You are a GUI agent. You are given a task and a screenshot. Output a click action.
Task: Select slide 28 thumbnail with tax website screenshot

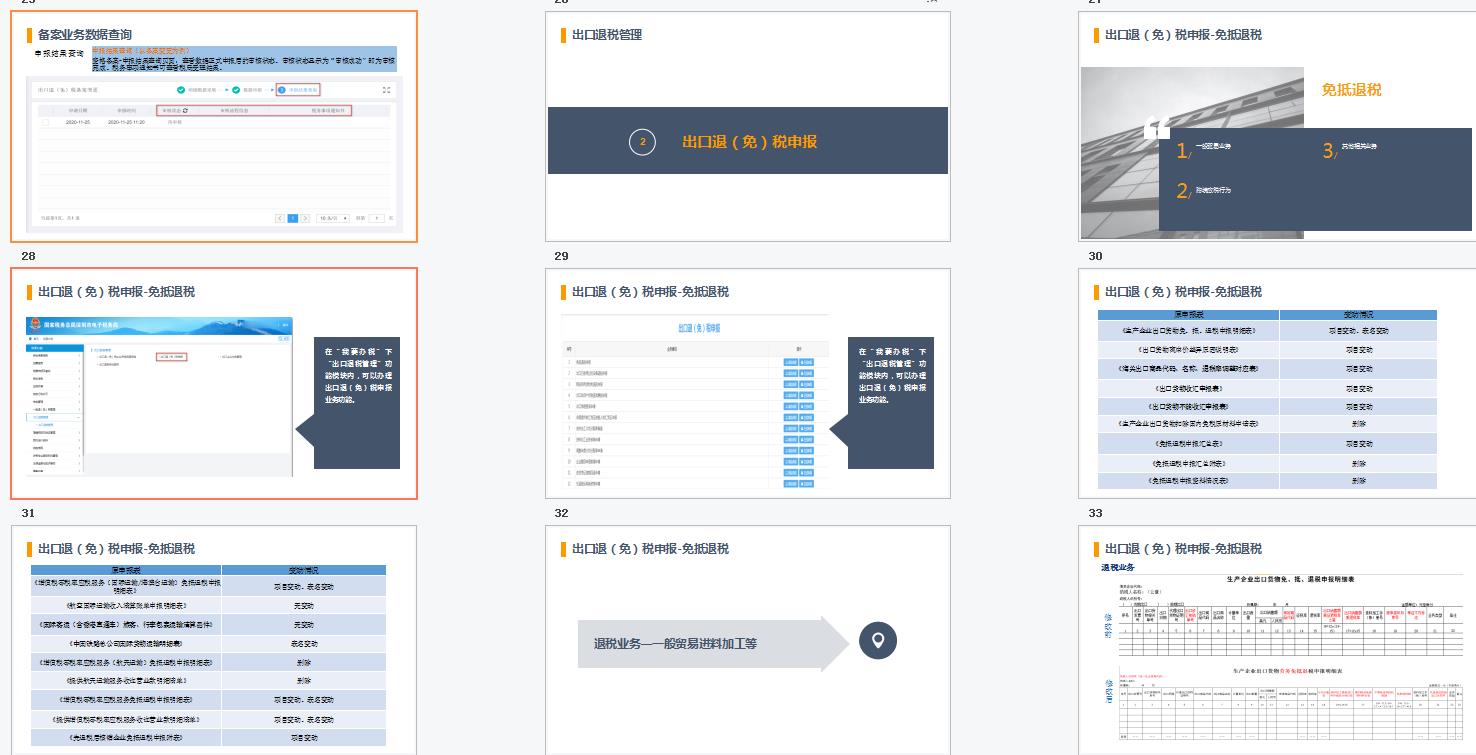[x=214, y=383]
